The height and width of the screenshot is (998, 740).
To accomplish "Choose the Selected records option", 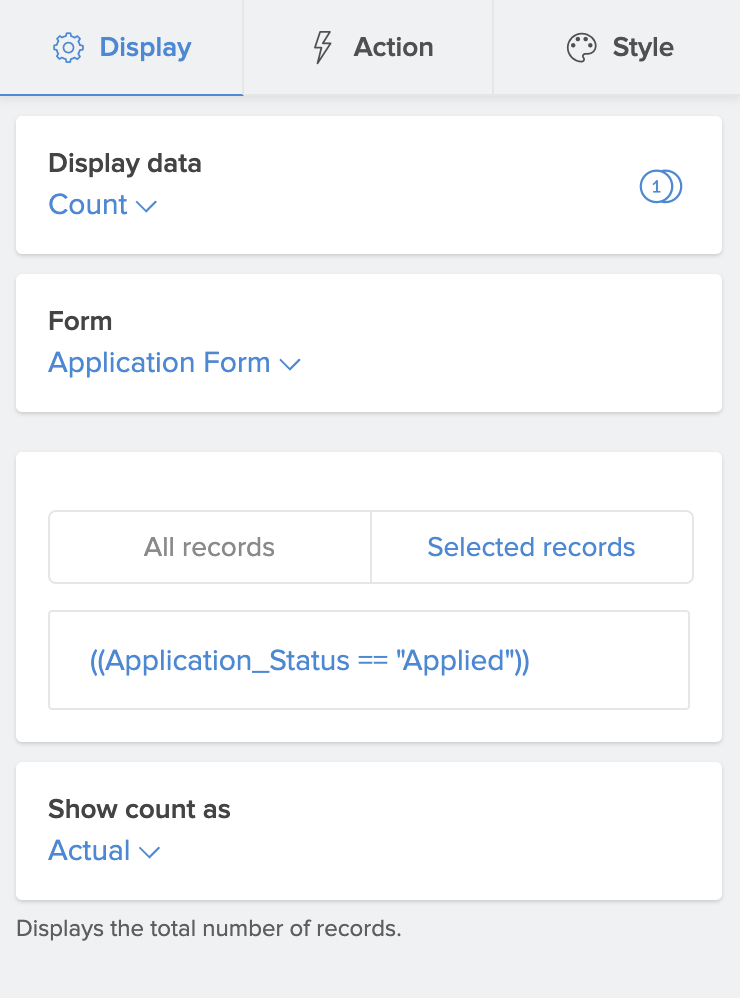I will point(531,547).
